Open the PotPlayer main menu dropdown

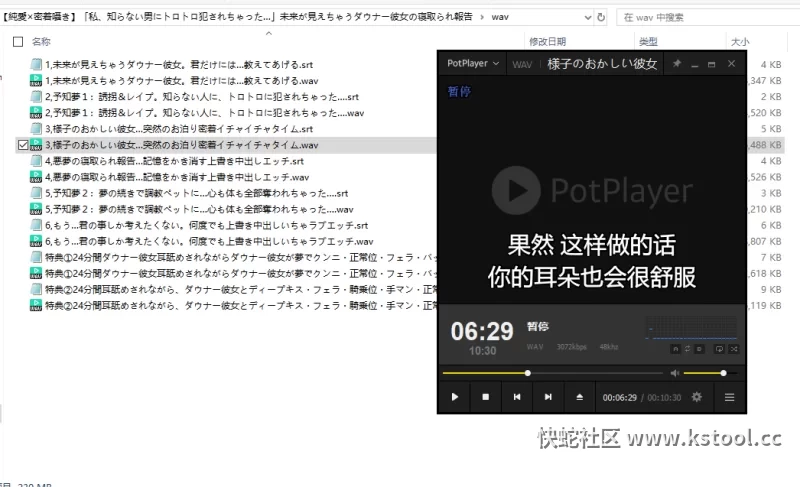[472, 63]
